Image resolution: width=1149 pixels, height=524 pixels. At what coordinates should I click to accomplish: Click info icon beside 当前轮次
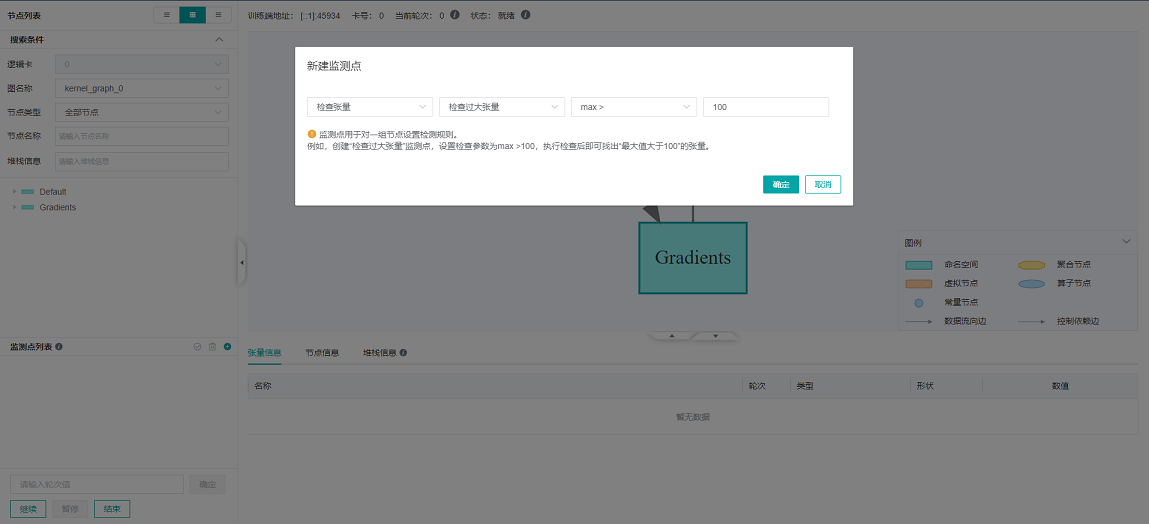click(455, 16)
